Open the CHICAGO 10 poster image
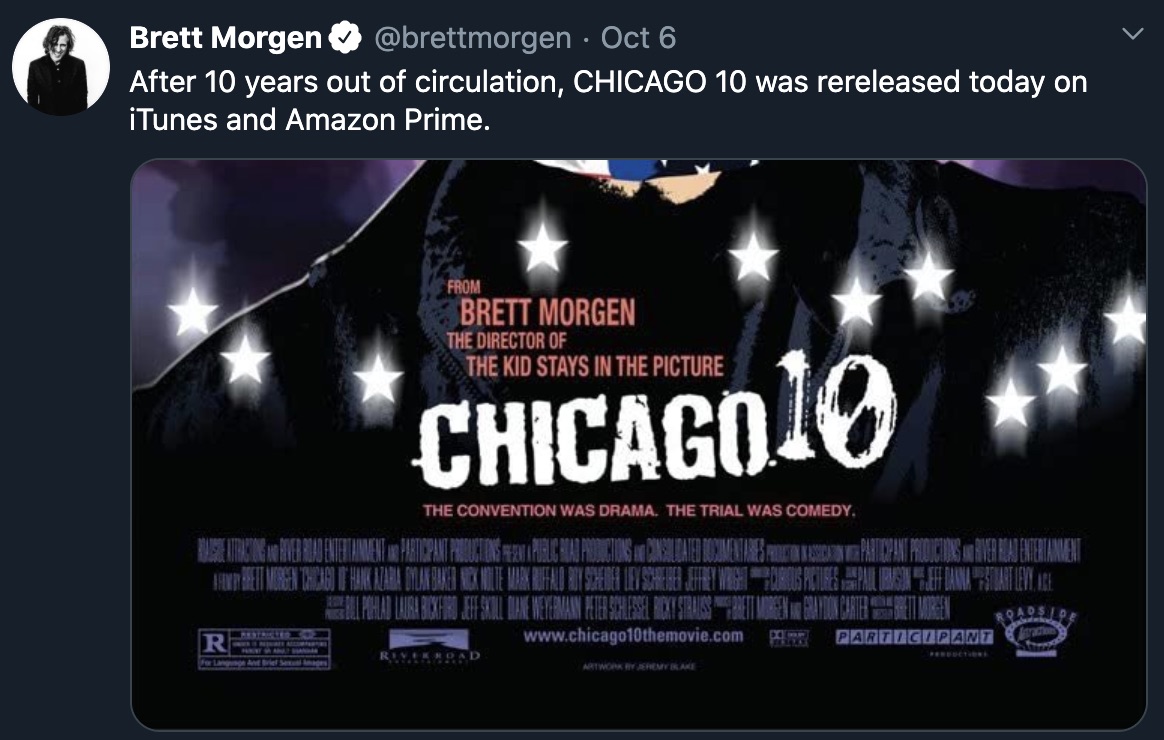The width and height of the screenshot is (1164, 740). click(x=638, y=445)
